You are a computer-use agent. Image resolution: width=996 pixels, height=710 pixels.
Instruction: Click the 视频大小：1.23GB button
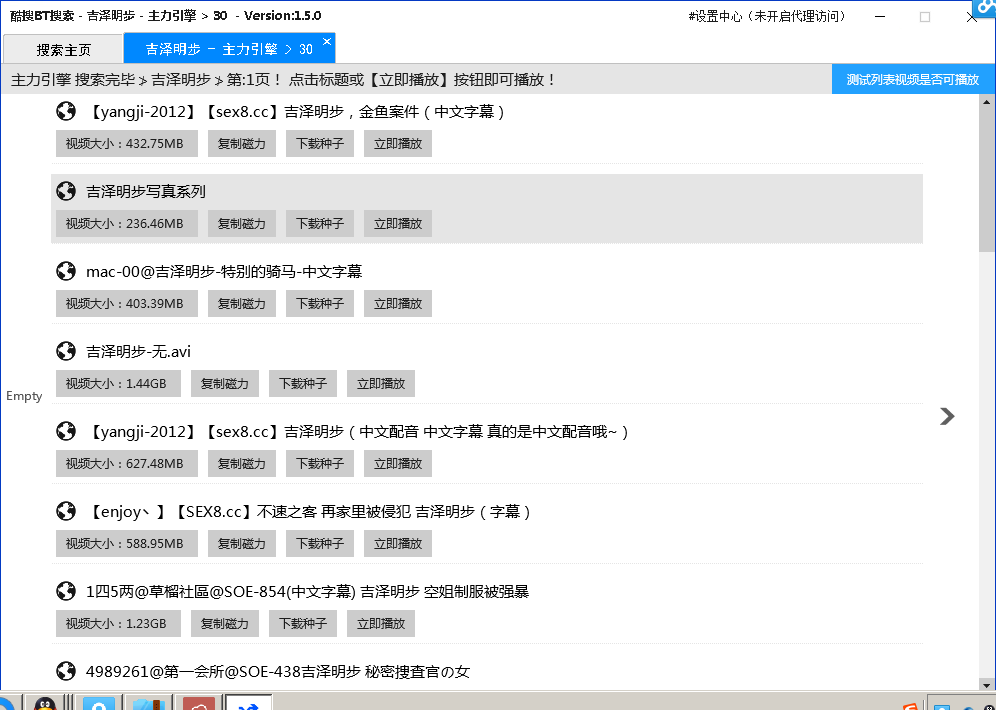(x=118, y=624)
